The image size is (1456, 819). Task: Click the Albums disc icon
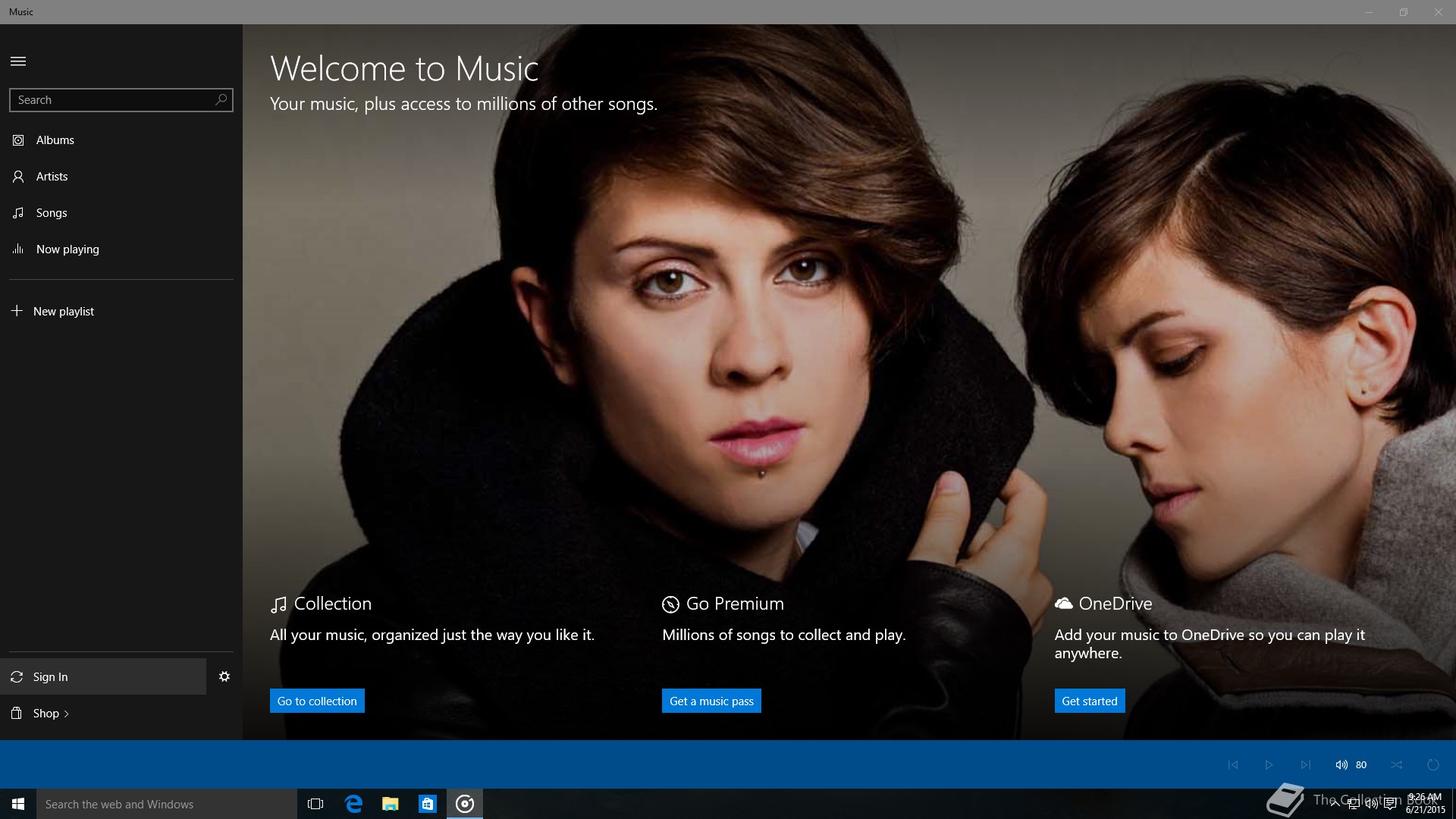(x=18, y=140)
